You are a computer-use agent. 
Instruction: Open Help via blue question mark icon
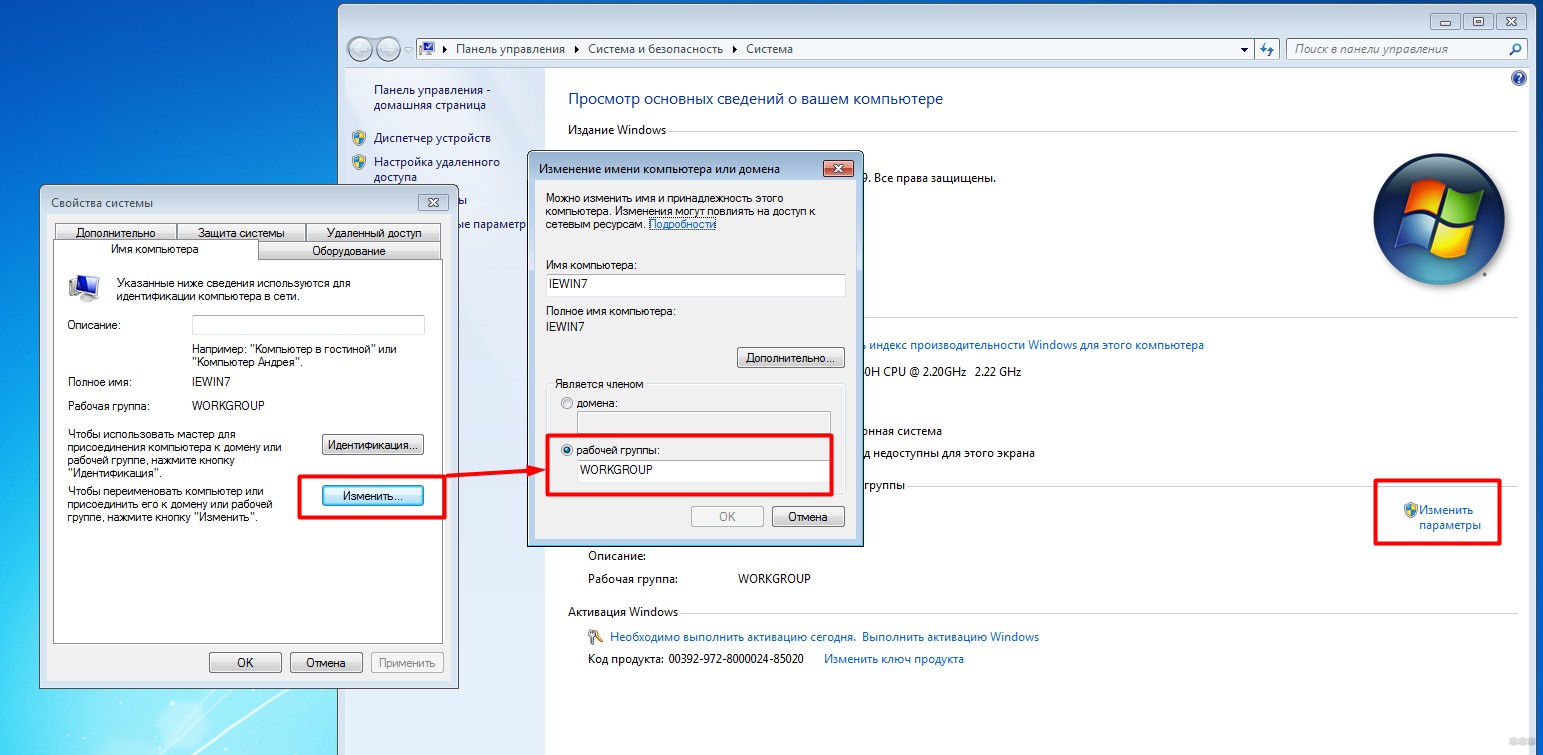pyautogui.click(x=1518, y=78)
